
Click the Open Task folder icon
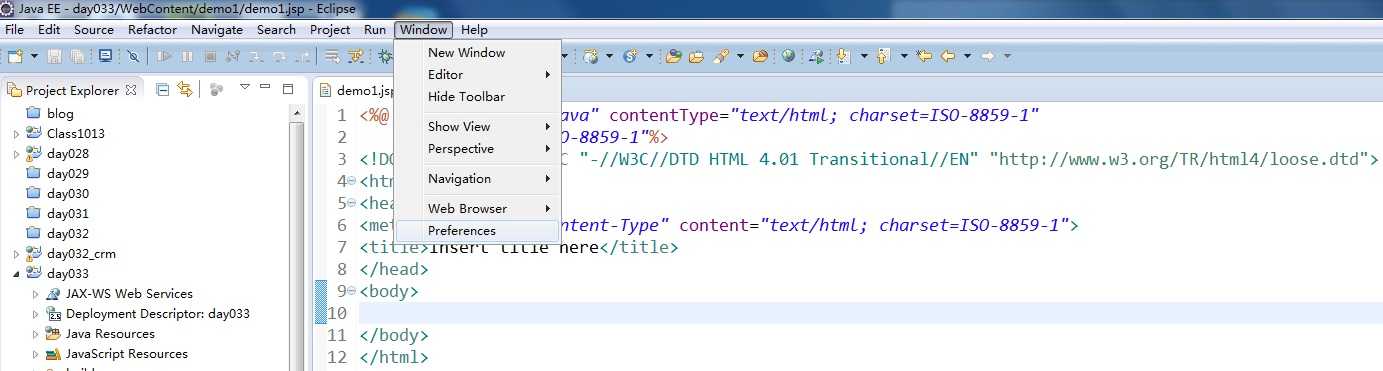[x=696, y=56]
